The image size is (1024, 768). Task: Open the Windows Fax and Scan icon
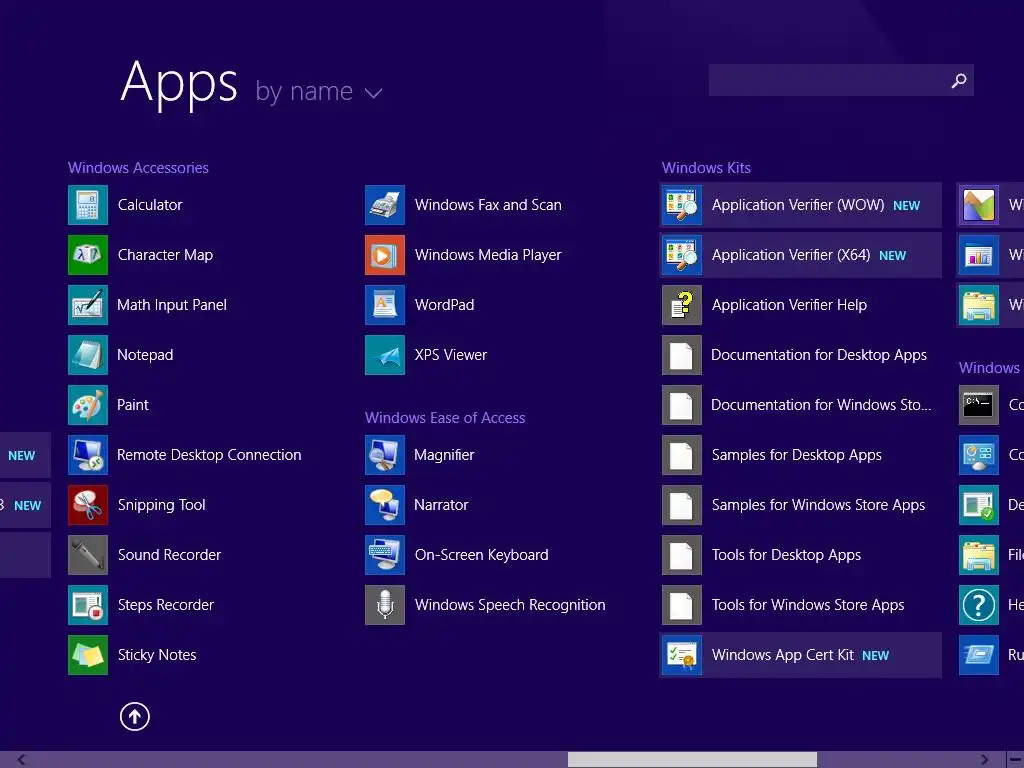[385, 205]
